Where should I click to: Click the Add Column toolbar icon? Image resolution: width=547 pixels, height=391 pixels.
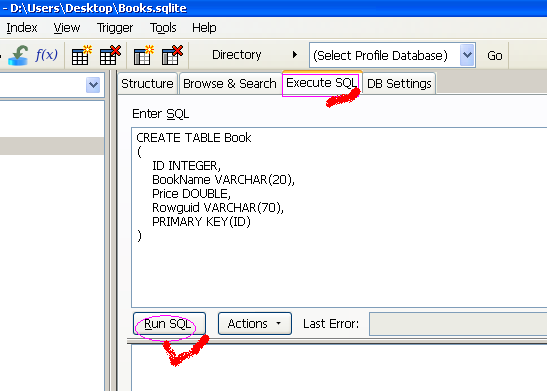(x=143, y=55)
